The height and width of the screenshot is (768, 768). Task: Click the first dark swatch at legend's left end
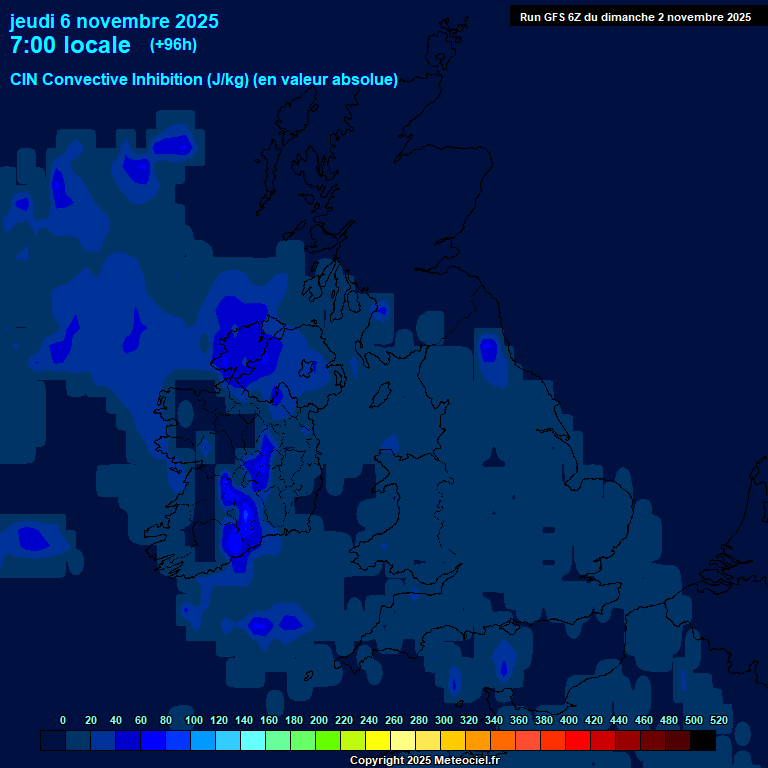click(x=53, y=740)
